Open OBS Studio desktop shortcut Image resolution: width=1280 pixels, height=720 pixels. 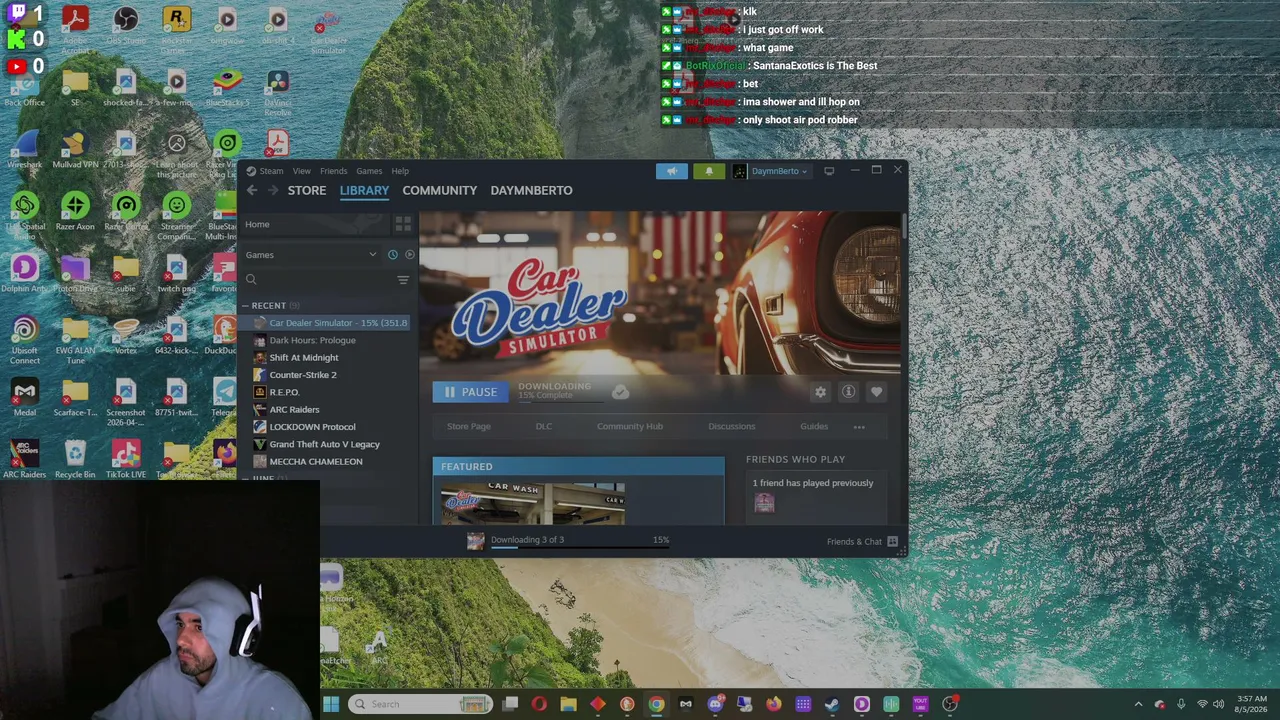(x=125, y=28)
